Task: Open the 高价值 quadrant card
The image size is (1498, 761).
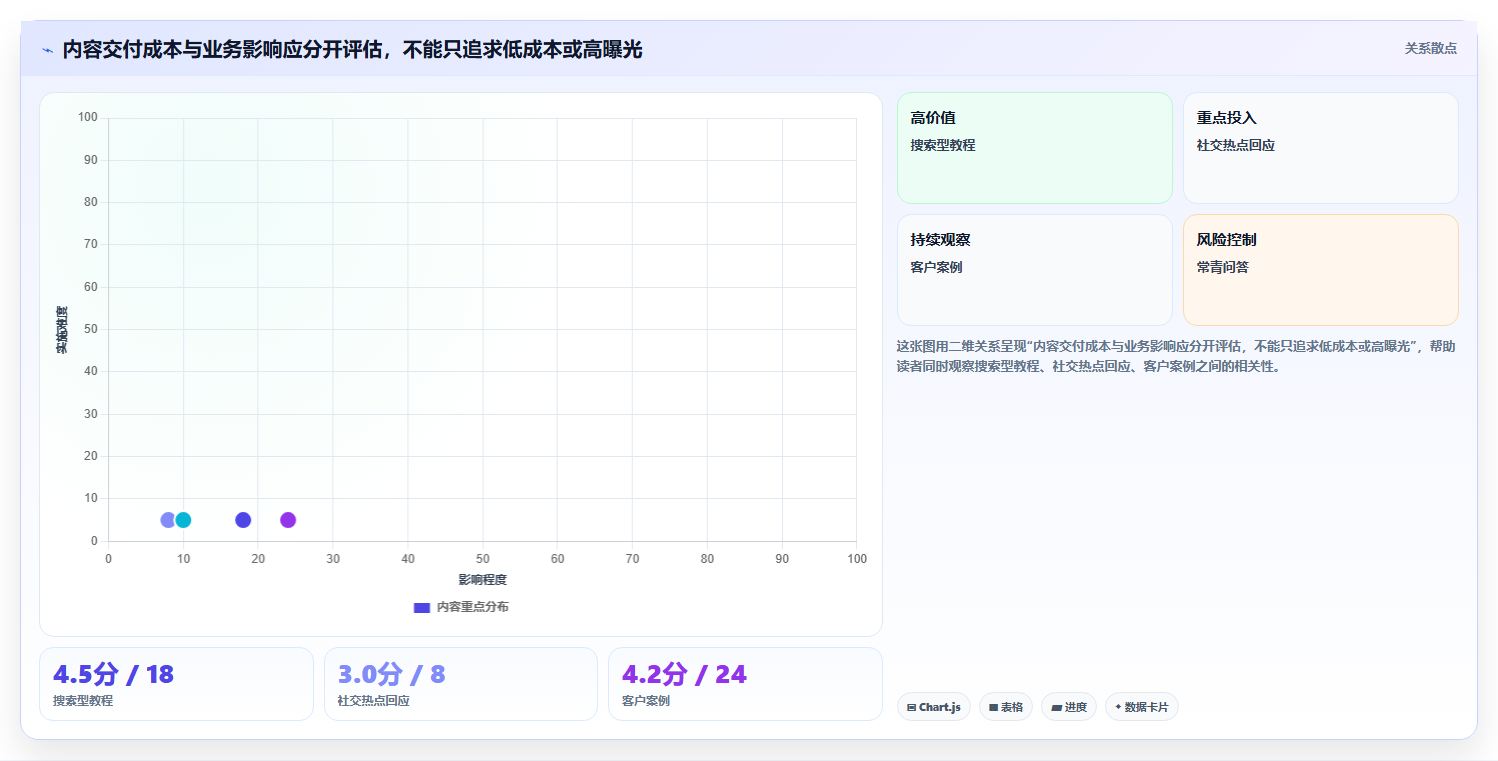Action: point(1035,148)
